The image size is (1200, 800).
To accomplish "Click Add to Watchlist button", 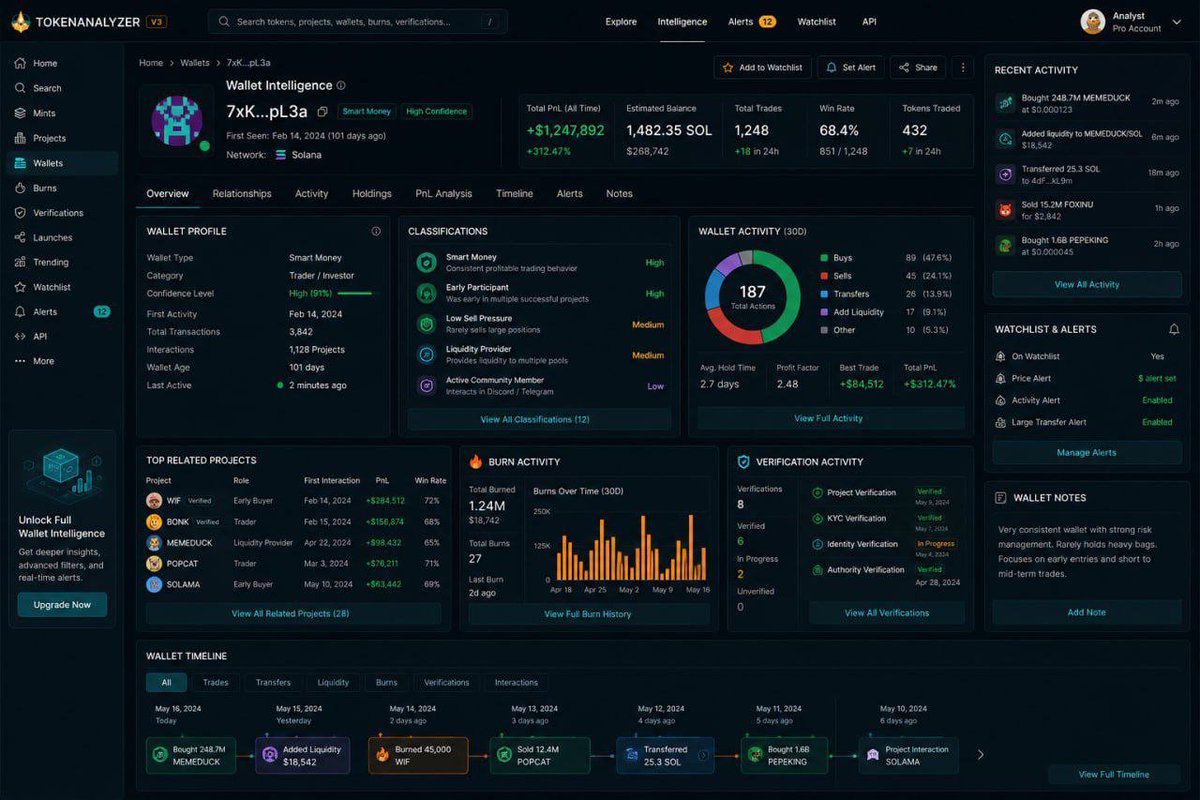I will click(x=762, y=67).
